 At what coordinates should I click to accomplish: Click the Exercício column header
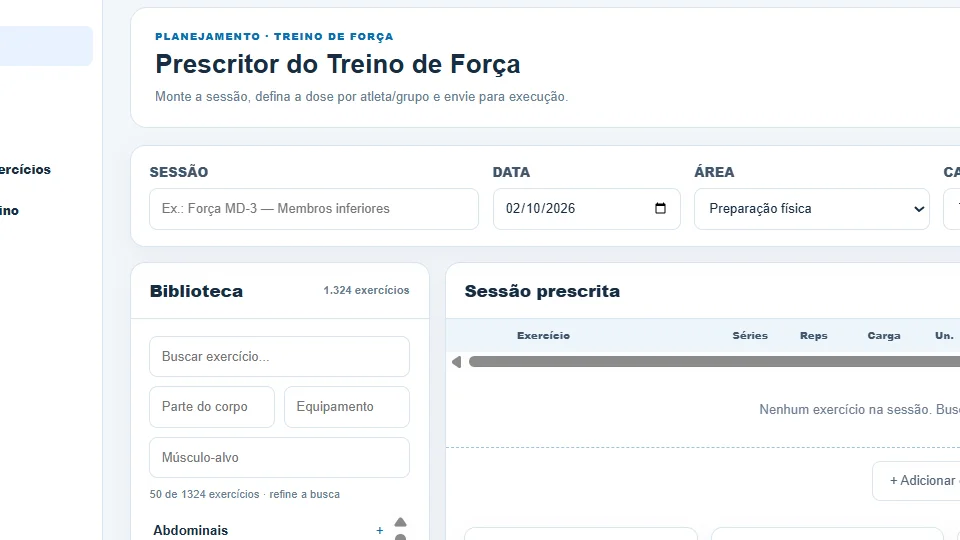543,336
